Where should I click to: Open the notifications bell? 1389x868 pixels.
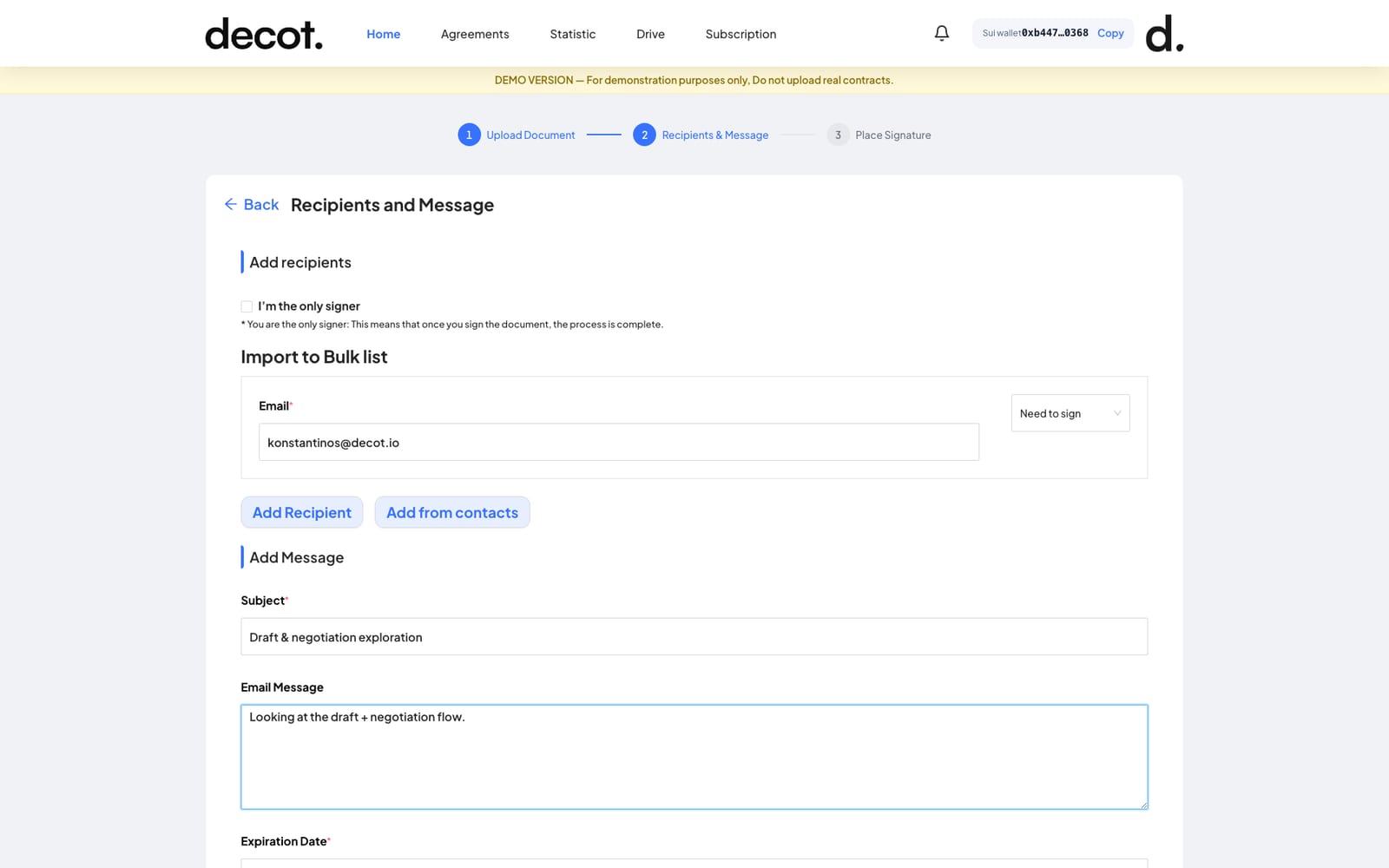click(x=942, y=33)
